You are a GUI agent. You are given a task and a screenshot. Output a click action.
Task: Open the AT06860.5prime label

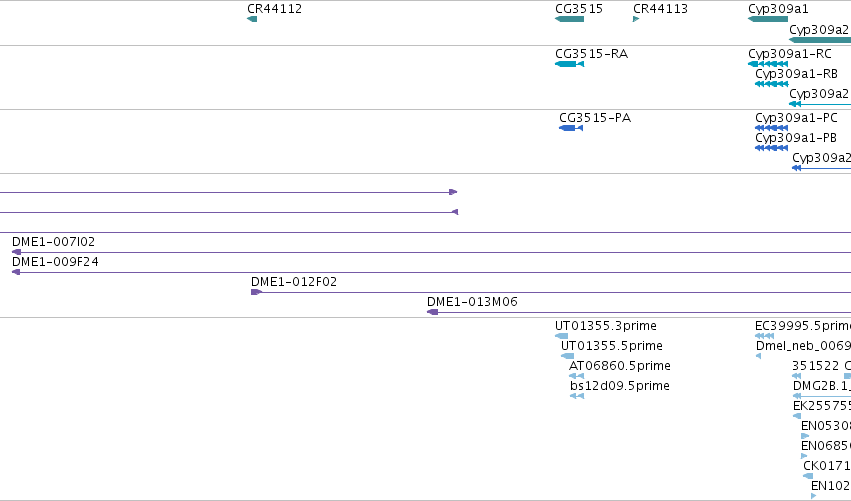[x=620, y=366]
